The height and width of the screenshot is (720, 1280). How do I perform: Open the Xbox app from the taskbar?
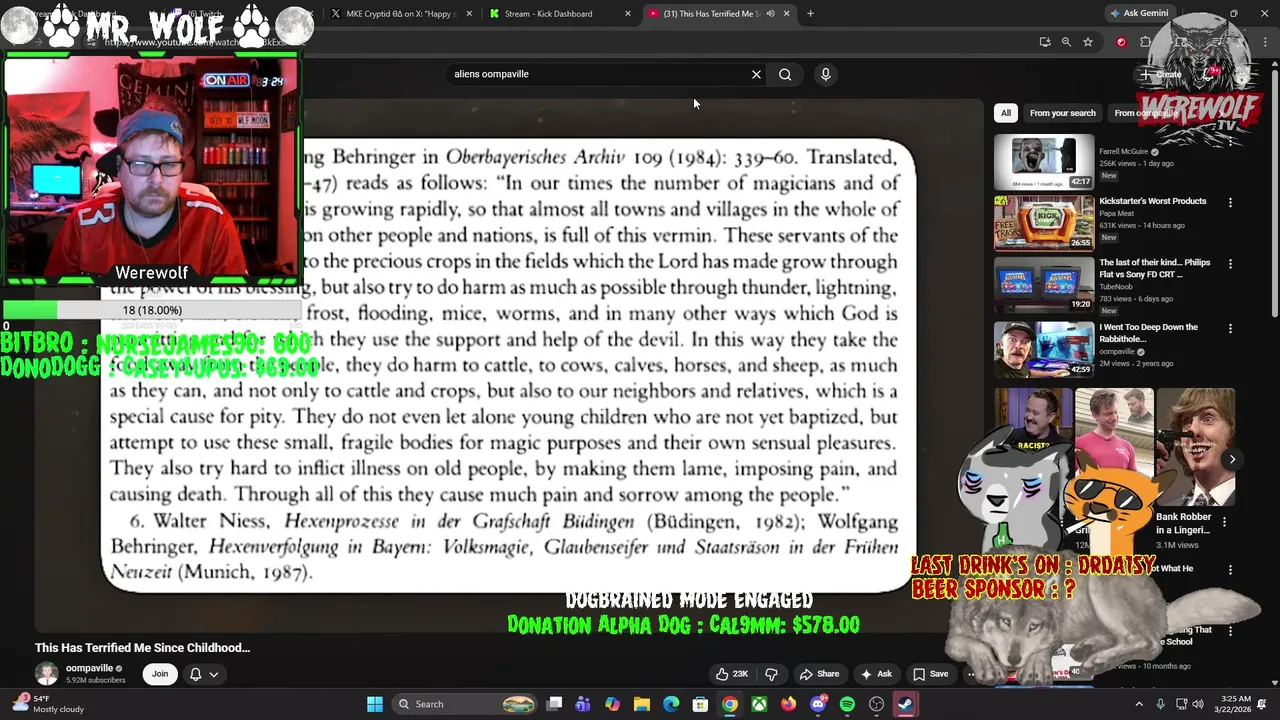tap(759, 704)
